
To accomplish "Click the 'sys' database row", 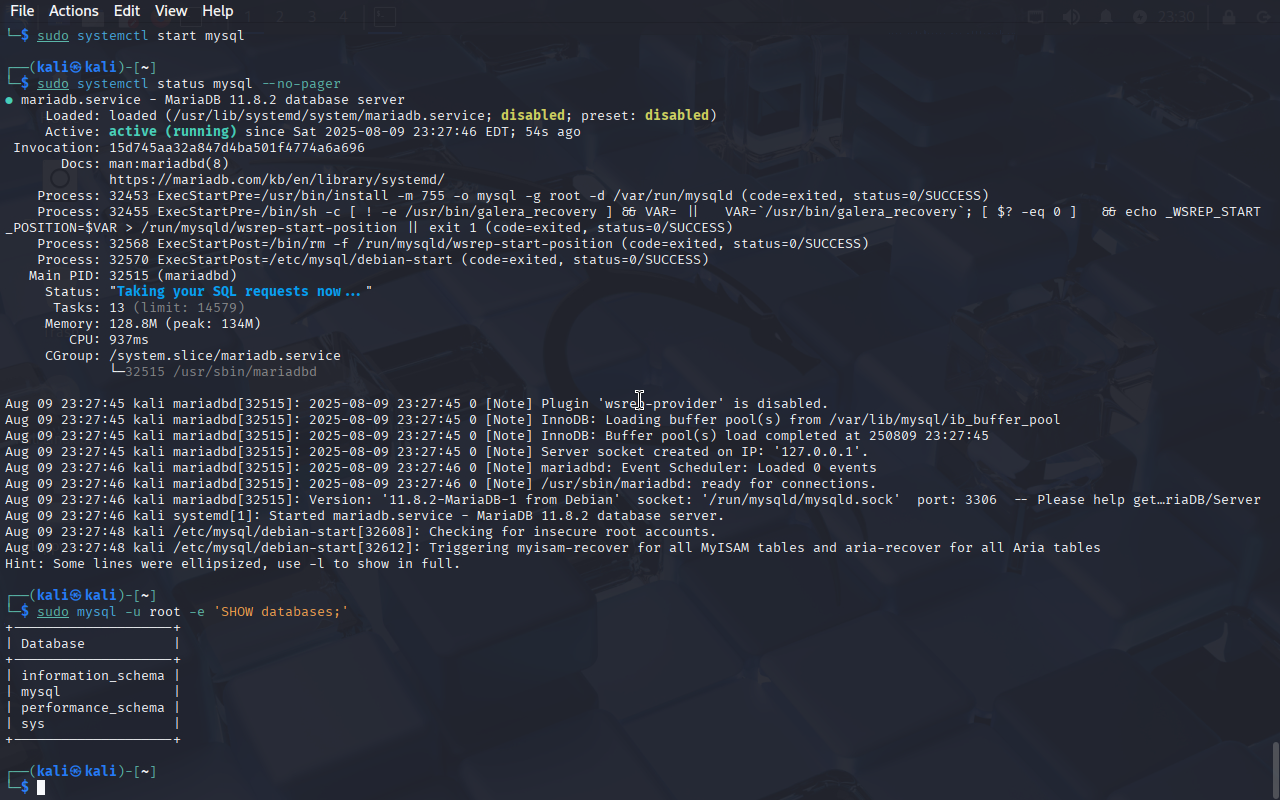I will click(x=33, y=724).
